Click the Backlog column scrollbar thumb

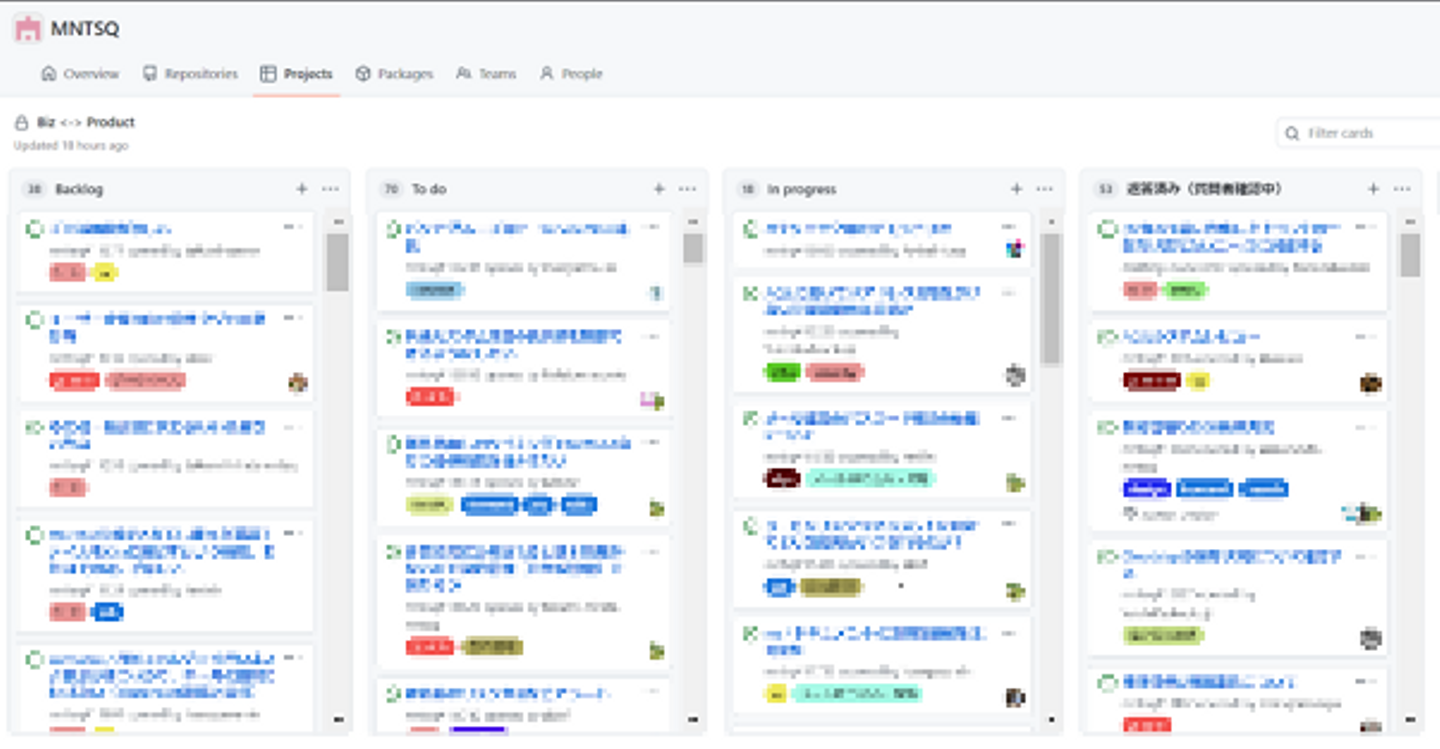(x=337, y=262)
